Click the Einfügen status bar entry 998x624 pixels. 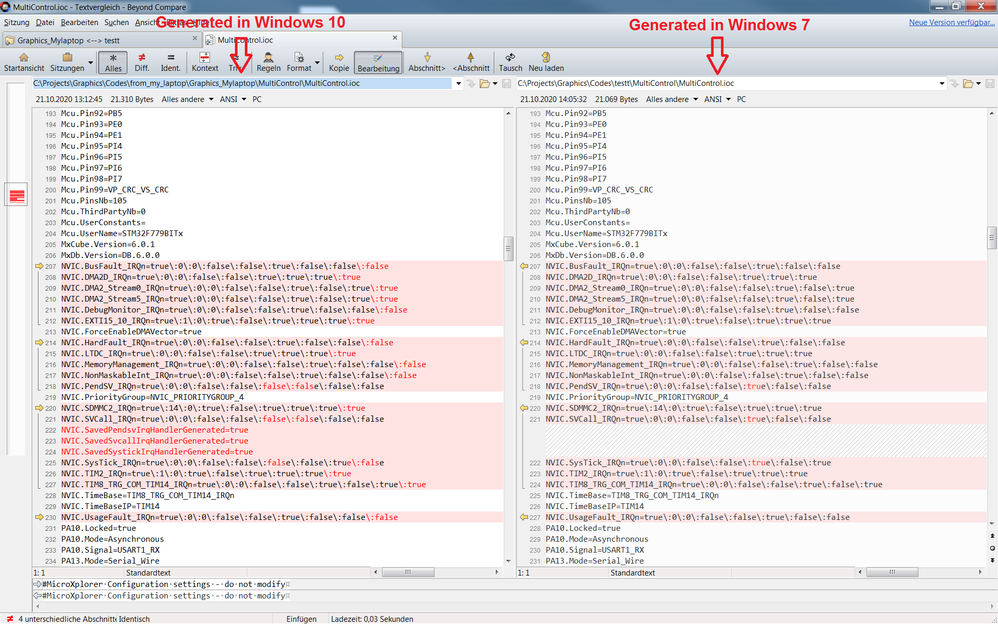(301, 619)
